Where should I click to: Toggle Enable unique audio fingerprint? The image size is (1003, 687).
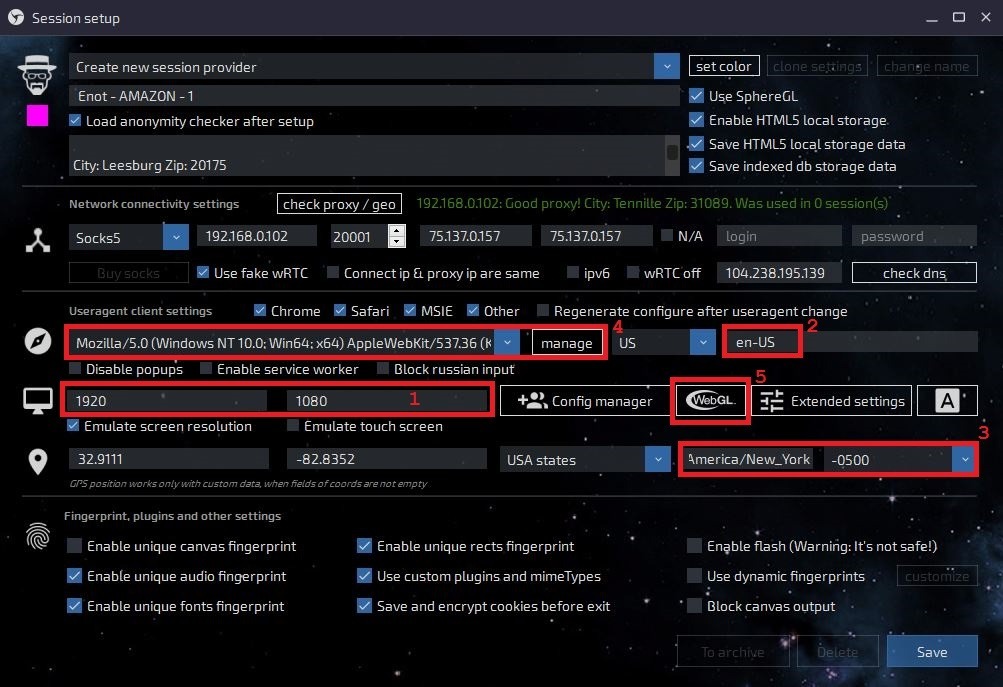(x=74, y=576)
